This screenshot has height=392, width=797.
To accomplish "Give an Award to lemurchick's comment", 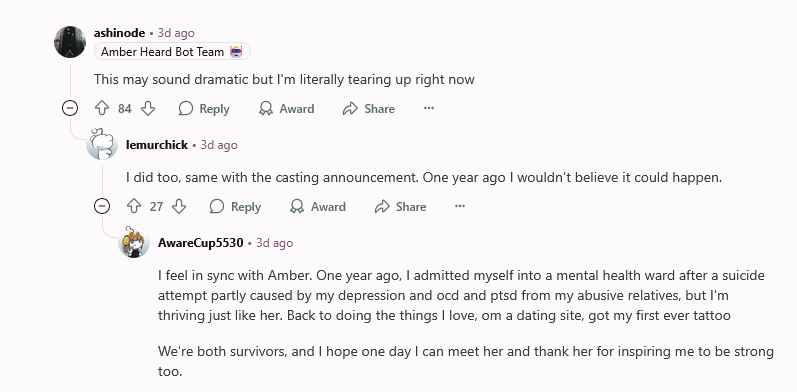I will (318, 207).
